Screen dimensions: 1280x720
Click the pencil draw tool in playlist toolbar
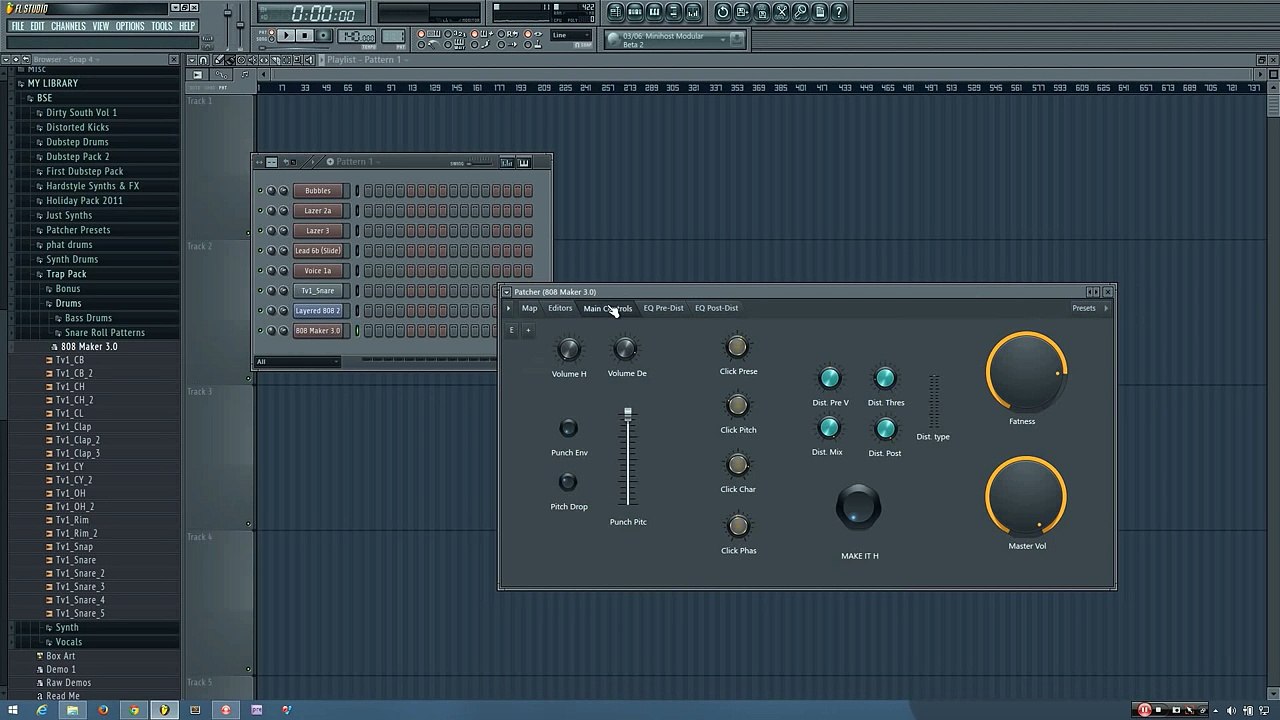tap(219, 60)
